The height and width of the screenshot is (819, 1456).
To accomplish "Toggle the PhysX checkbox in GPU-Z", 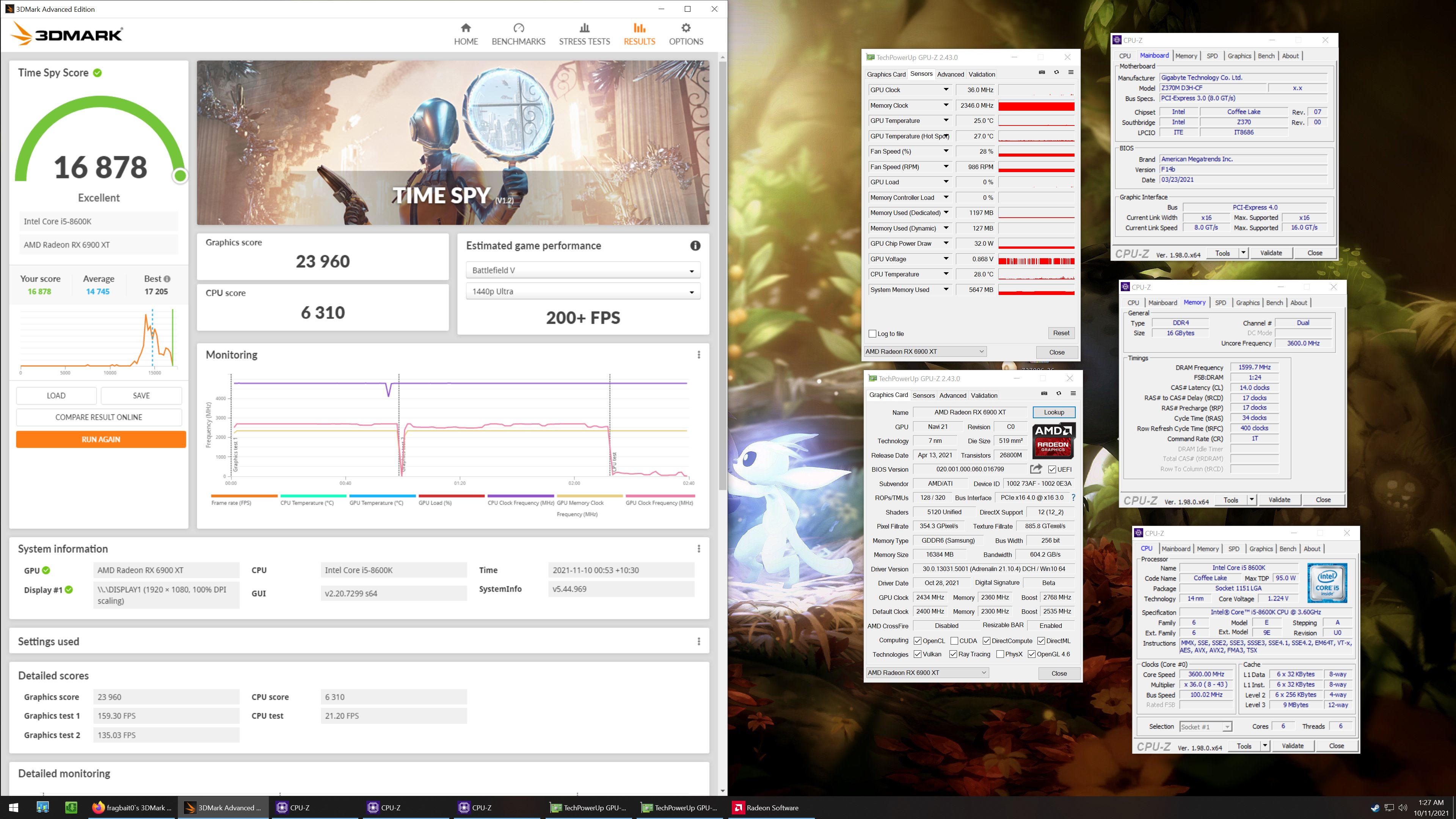I will pyautogui.click(x=1000, y=654).
